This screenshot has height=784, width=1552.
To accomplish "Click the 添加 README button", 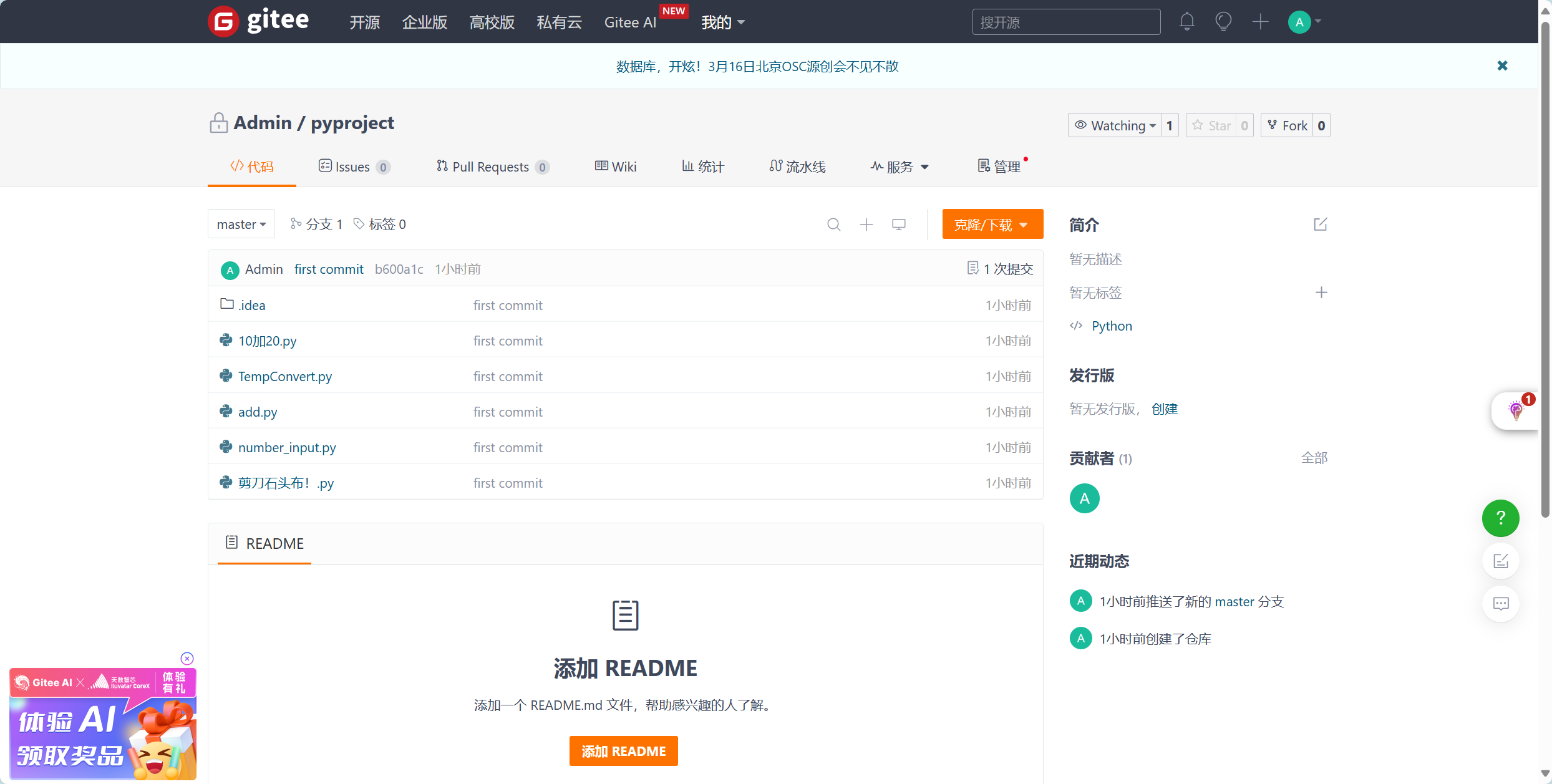I will 623,751.
